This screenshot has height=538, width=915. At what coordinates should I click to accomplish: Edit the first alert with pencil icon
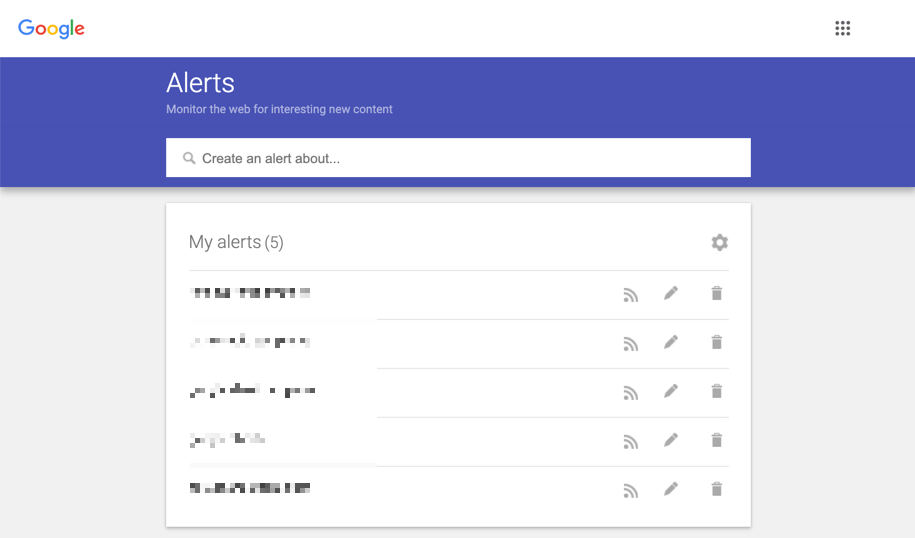[x=671, y=293]
